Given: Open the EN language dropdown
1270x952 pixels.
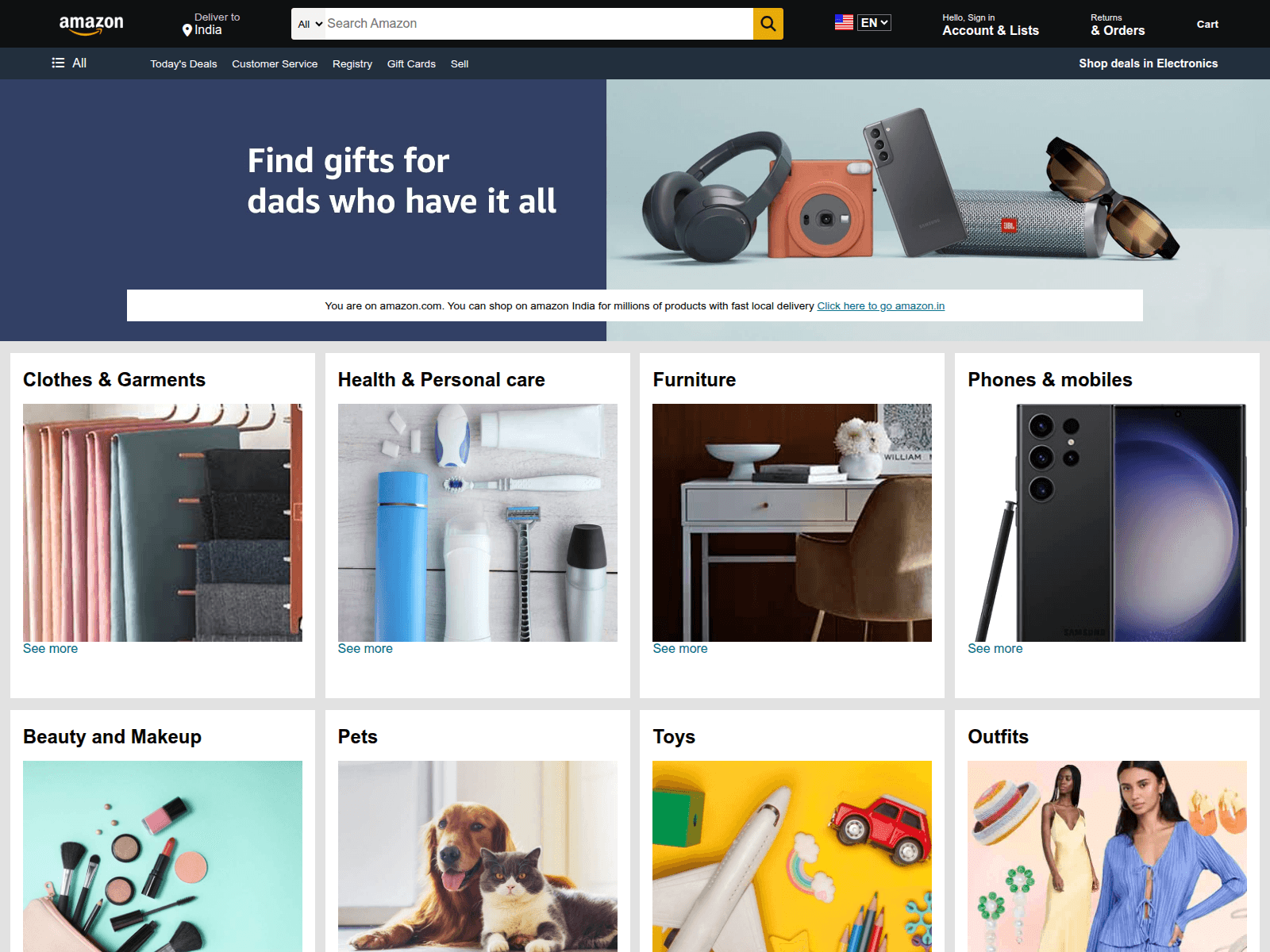Looking at the screenshot, I should (874, 23).
